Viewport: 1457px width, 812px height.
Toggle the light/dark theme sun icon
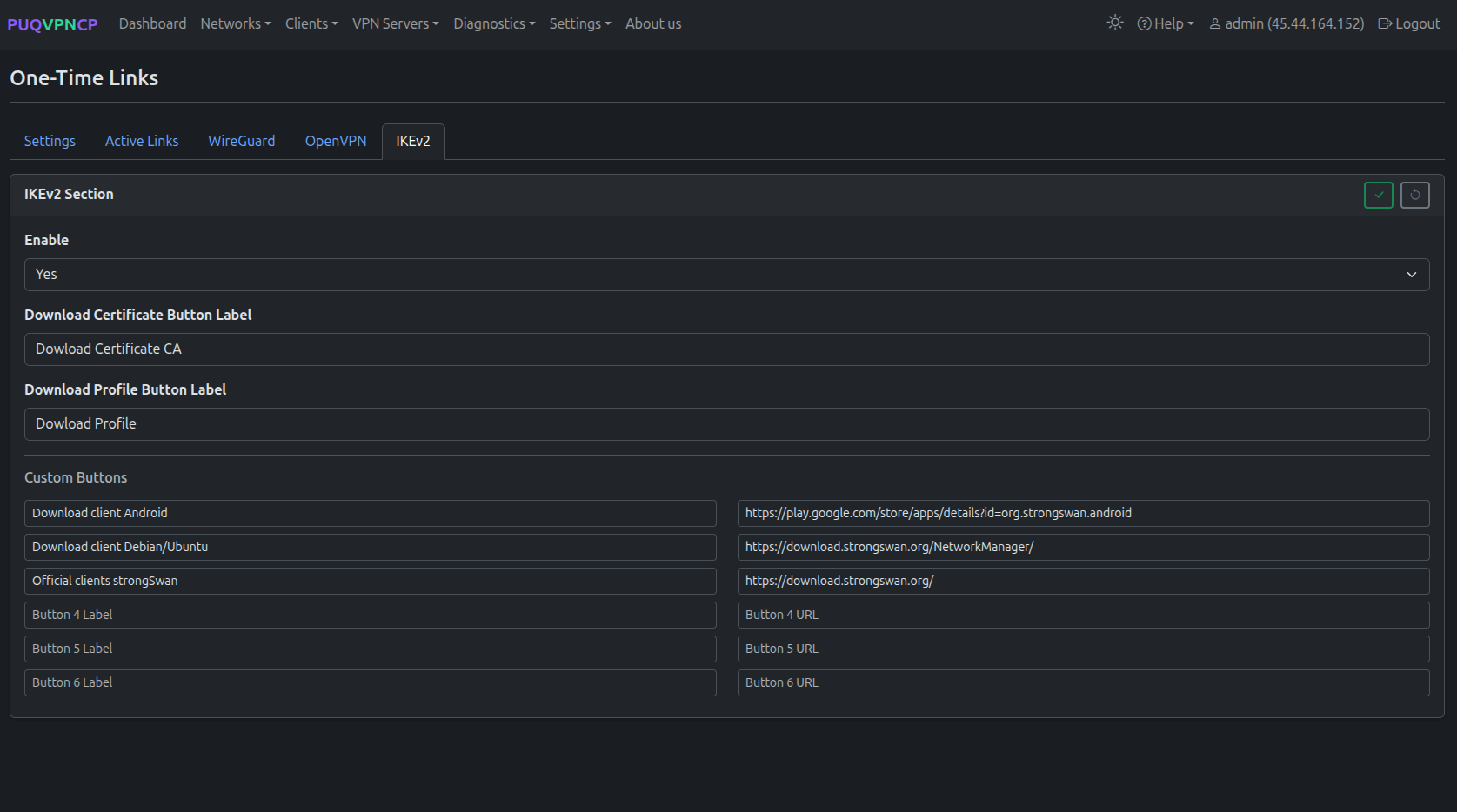click(x=1115, y=23)
